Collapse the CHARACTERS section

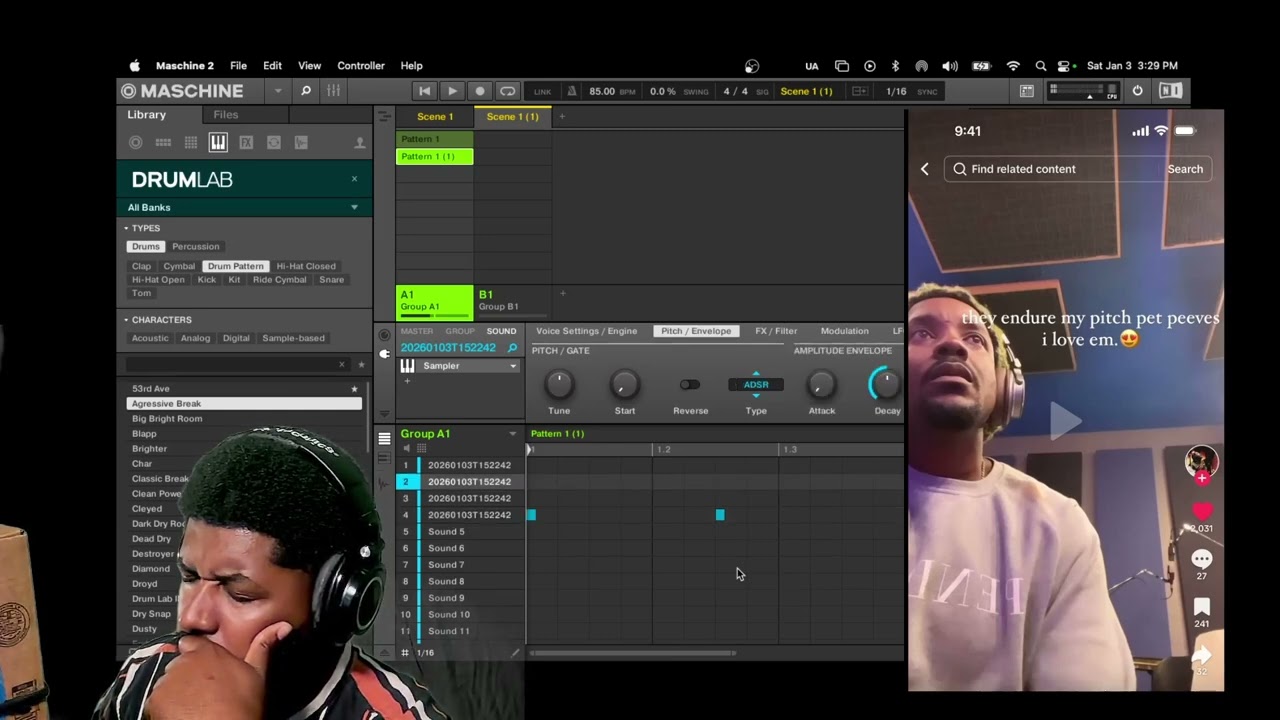[x=126, y=320]
